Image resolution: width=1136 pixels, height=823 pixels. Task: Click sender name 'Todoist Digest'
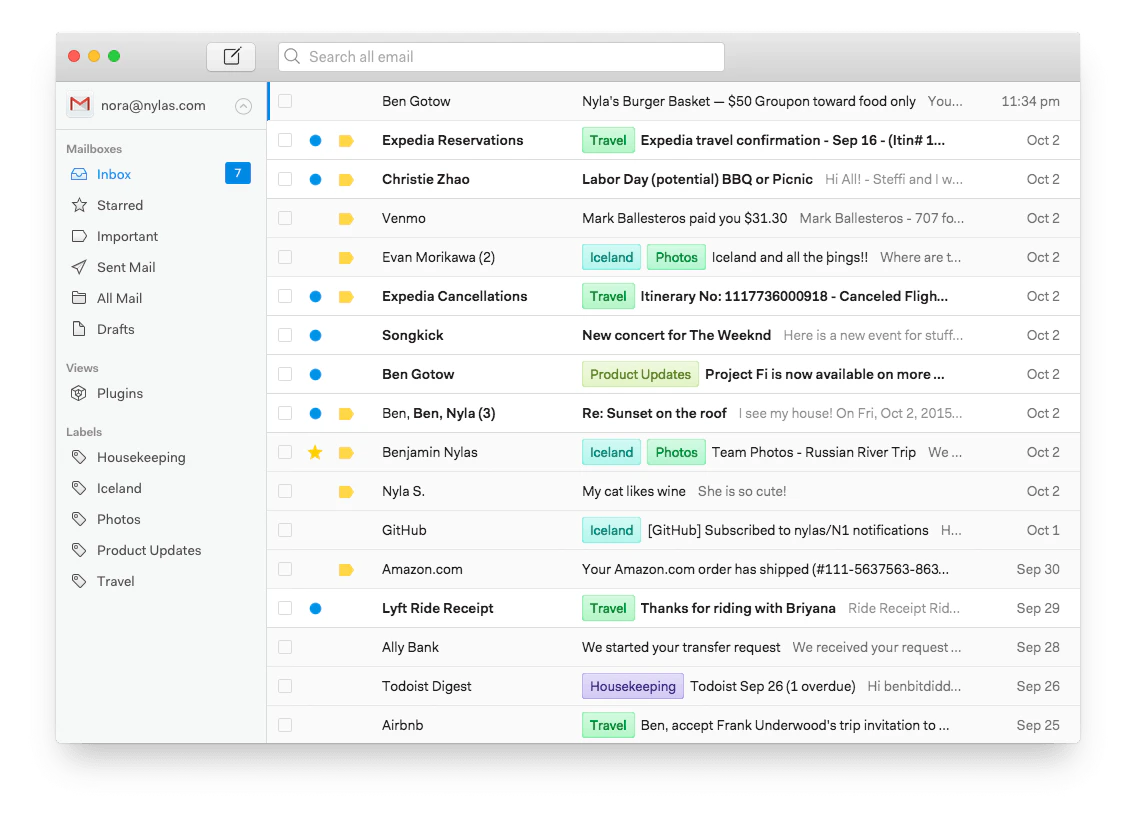[x=427, y=686]
